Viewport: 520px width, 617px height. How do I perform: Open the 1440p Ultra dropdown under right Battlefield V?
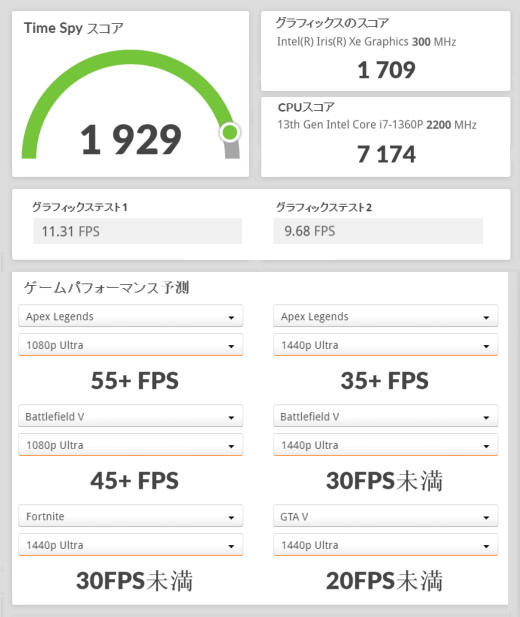coord(385,445)
